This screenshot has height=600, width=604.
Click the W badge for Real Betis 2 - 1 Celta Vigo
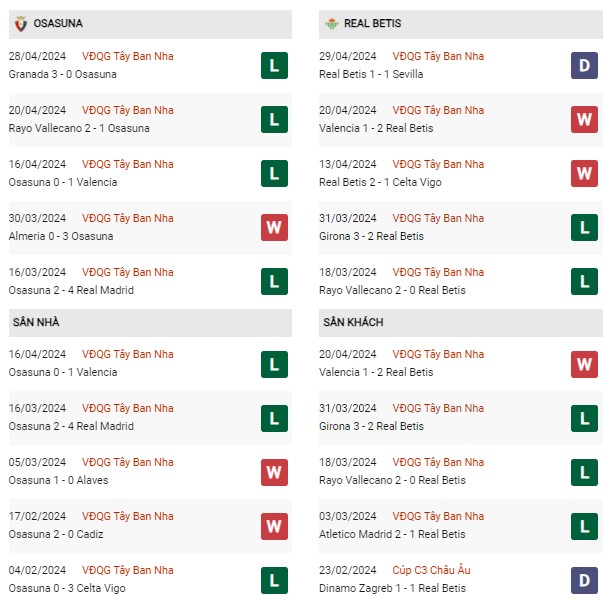pyautogui.click(x=585, y=174)
